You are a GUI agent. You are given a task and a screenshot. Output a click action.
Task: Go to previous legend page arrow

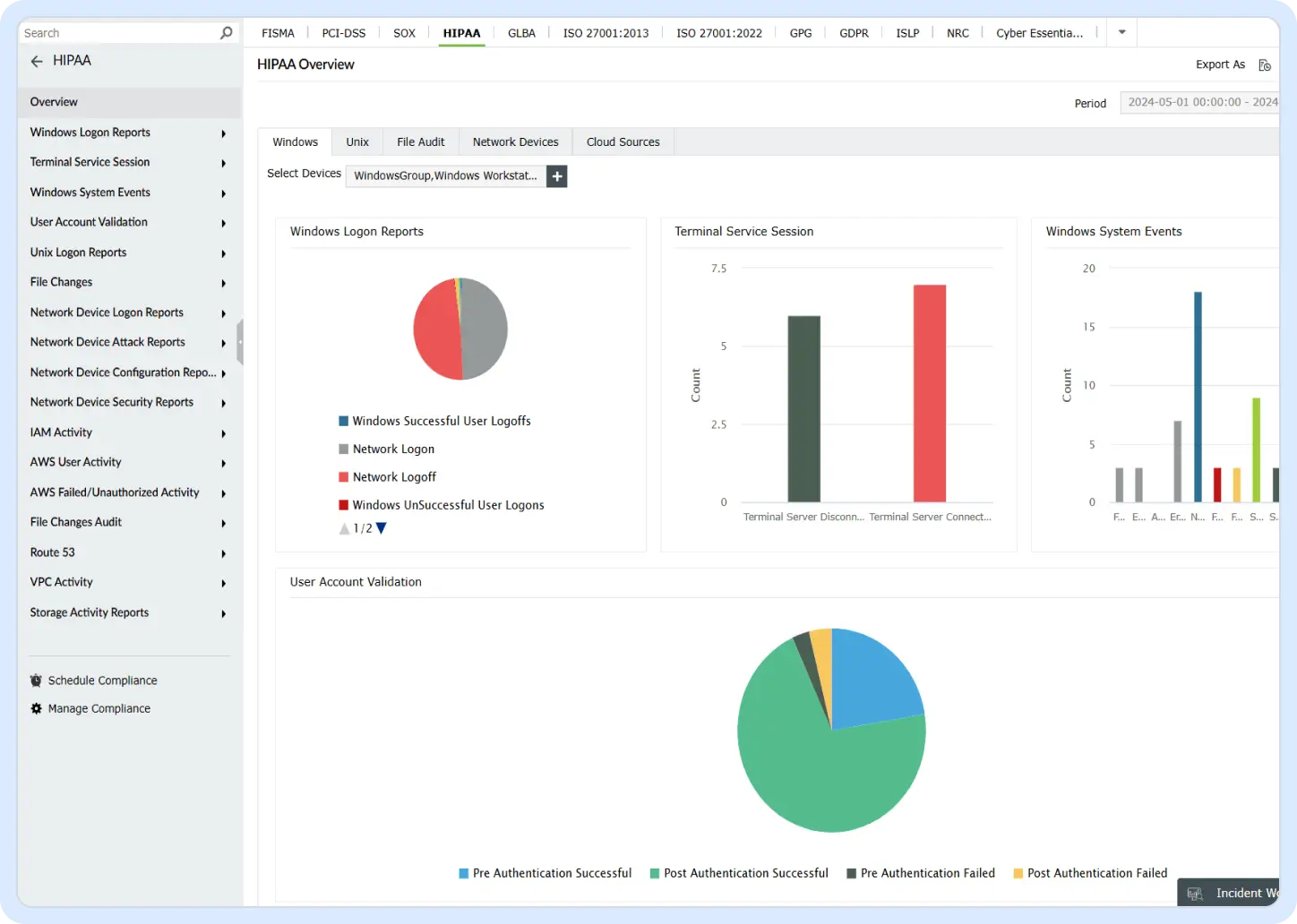(x=344, y=528)
